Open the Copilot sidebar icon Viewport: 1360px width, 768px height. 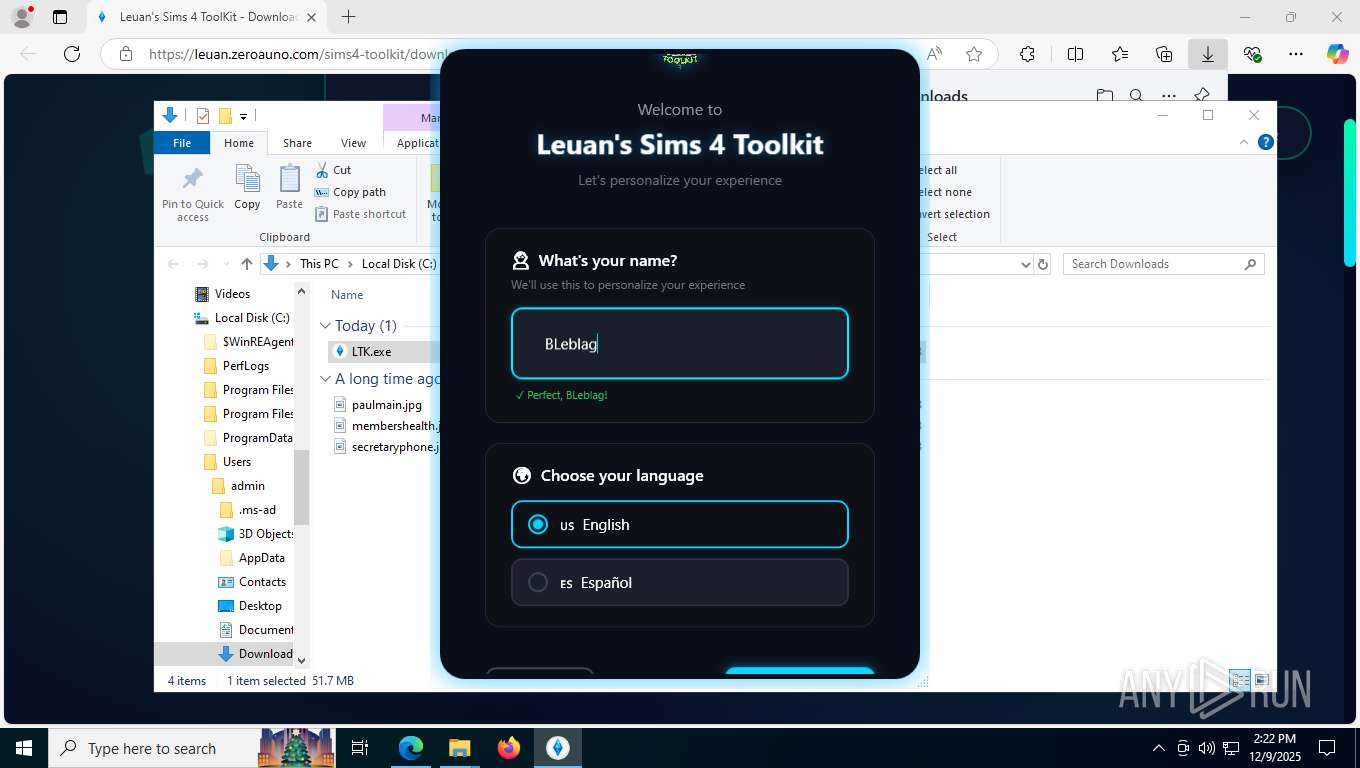click(x=1337, y=54)
